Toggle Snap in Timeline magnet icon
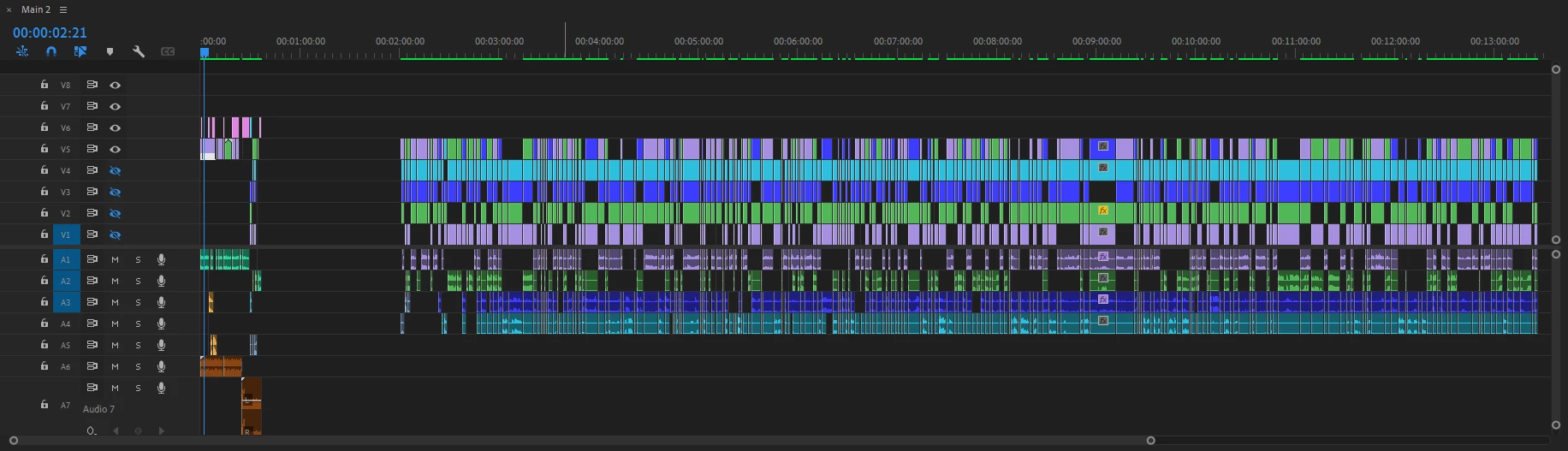1568x451 pixels. coord(51,51)
